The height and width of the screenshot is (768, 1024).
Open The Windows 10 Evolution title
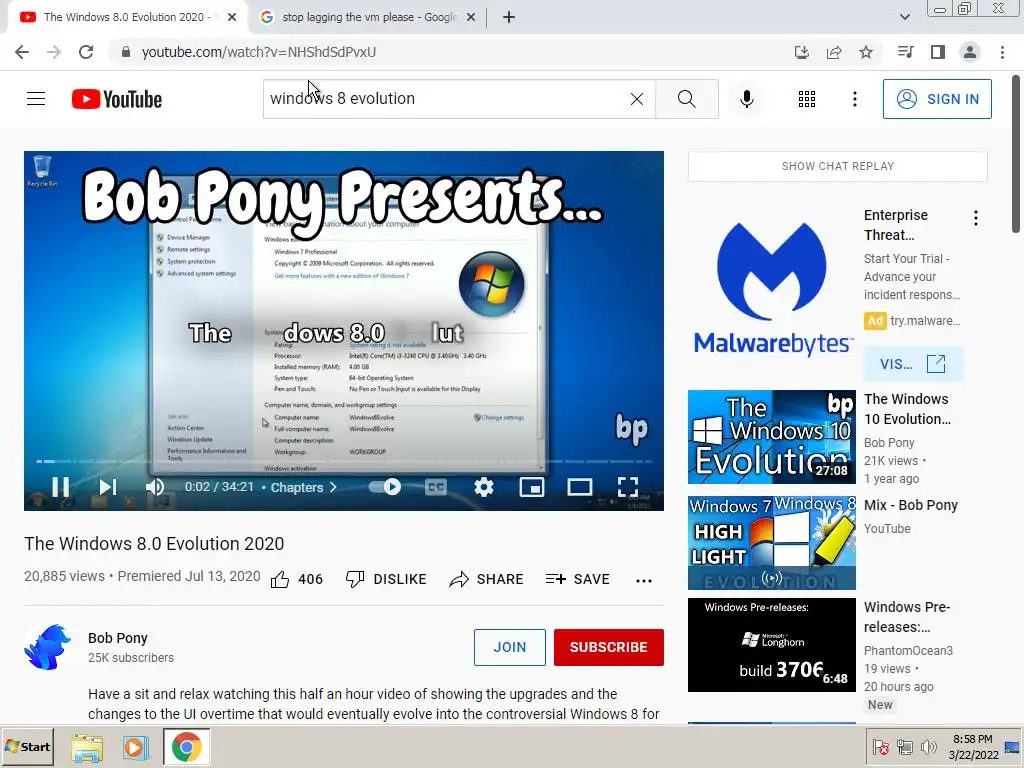click(x=907, y=409)
